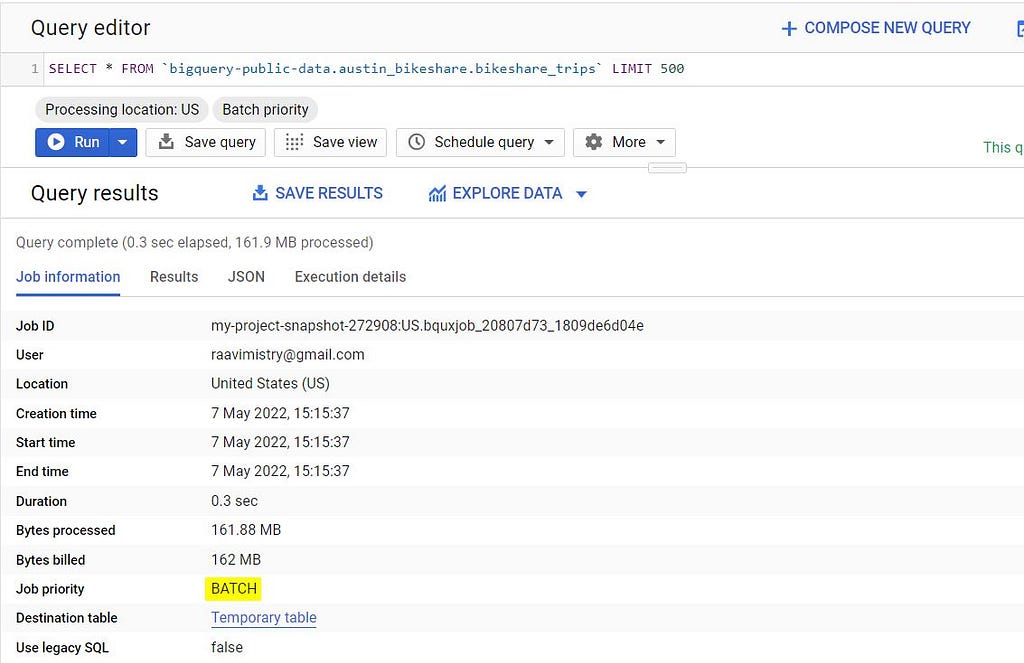Click the 161.88 MB bytes processed value
Image resolution: width=1024 pixels, height=663 pixels.
[246, 530]
